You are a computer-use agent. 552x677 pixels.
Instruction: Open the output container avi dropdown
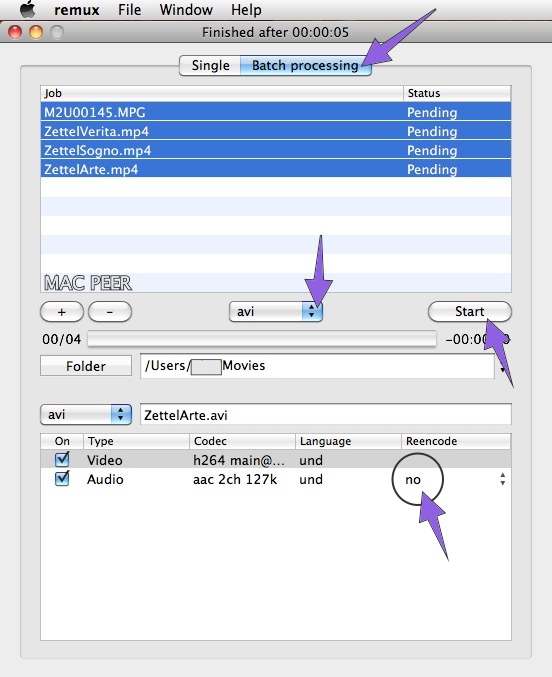(x=86, y=414)
